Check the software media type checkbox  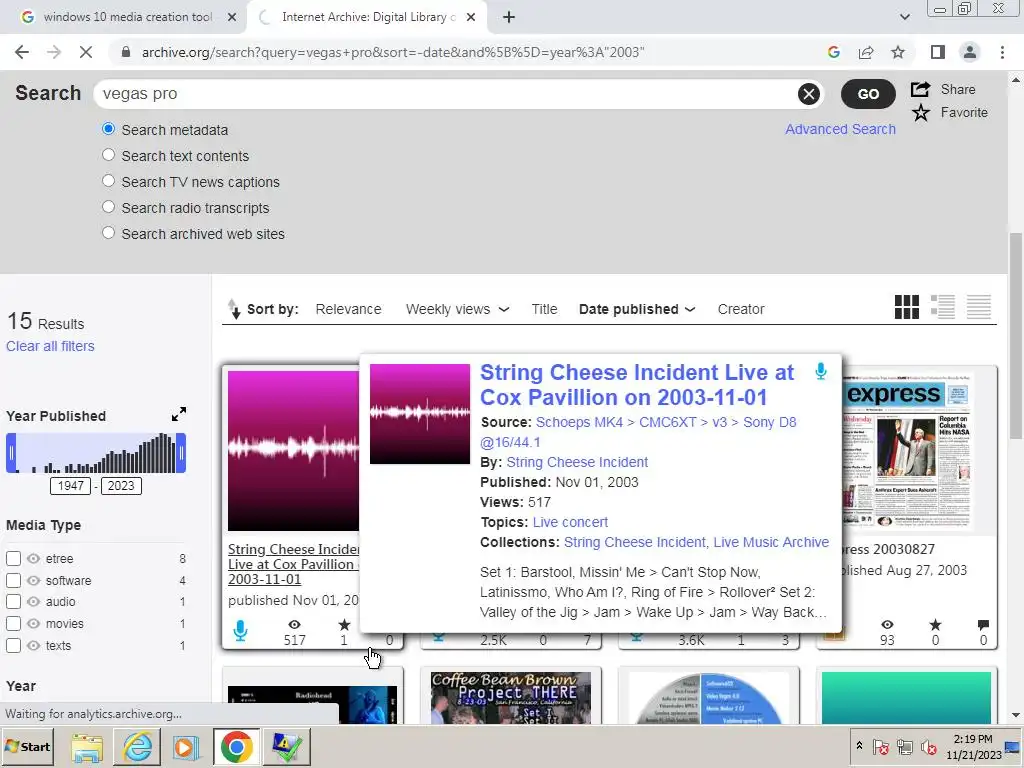(13, 581)
